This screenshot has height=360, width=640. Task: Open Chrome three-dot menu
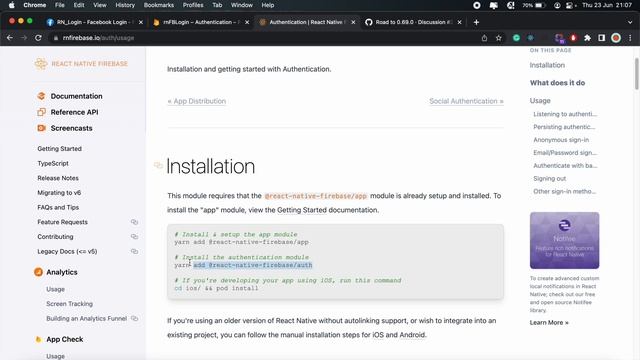coord(630,38)
